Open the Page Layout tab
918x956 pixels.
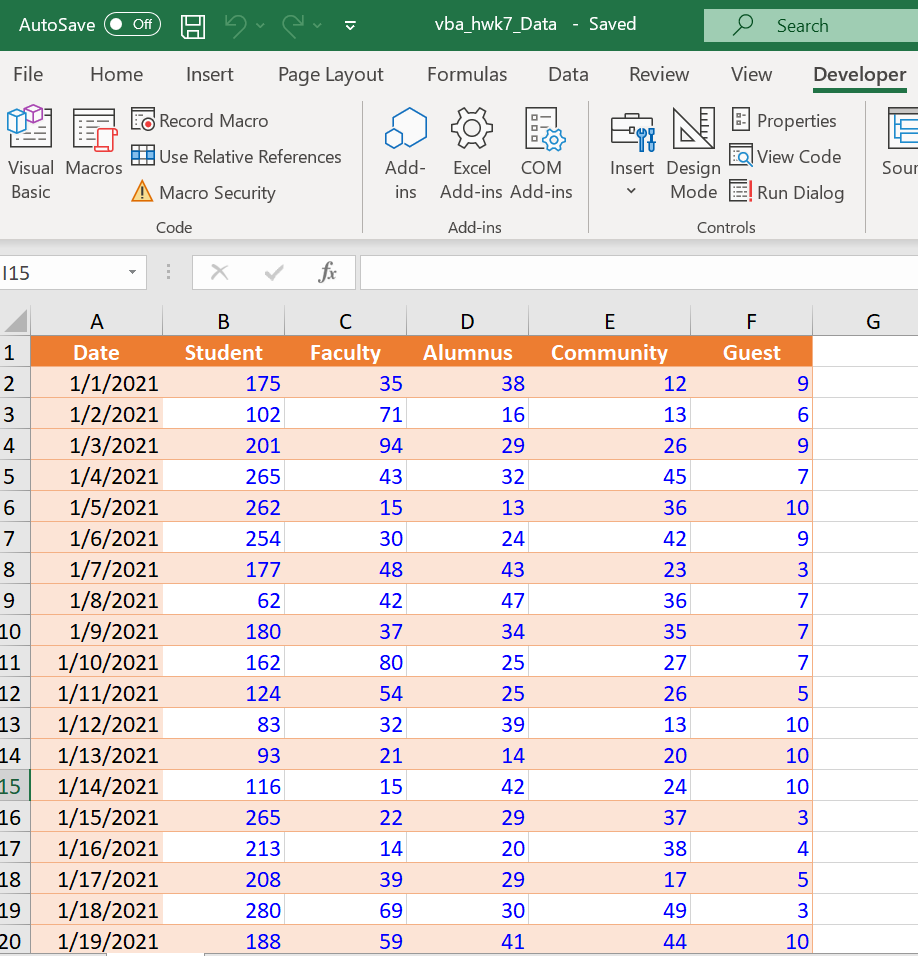click(x=330, y=75)
